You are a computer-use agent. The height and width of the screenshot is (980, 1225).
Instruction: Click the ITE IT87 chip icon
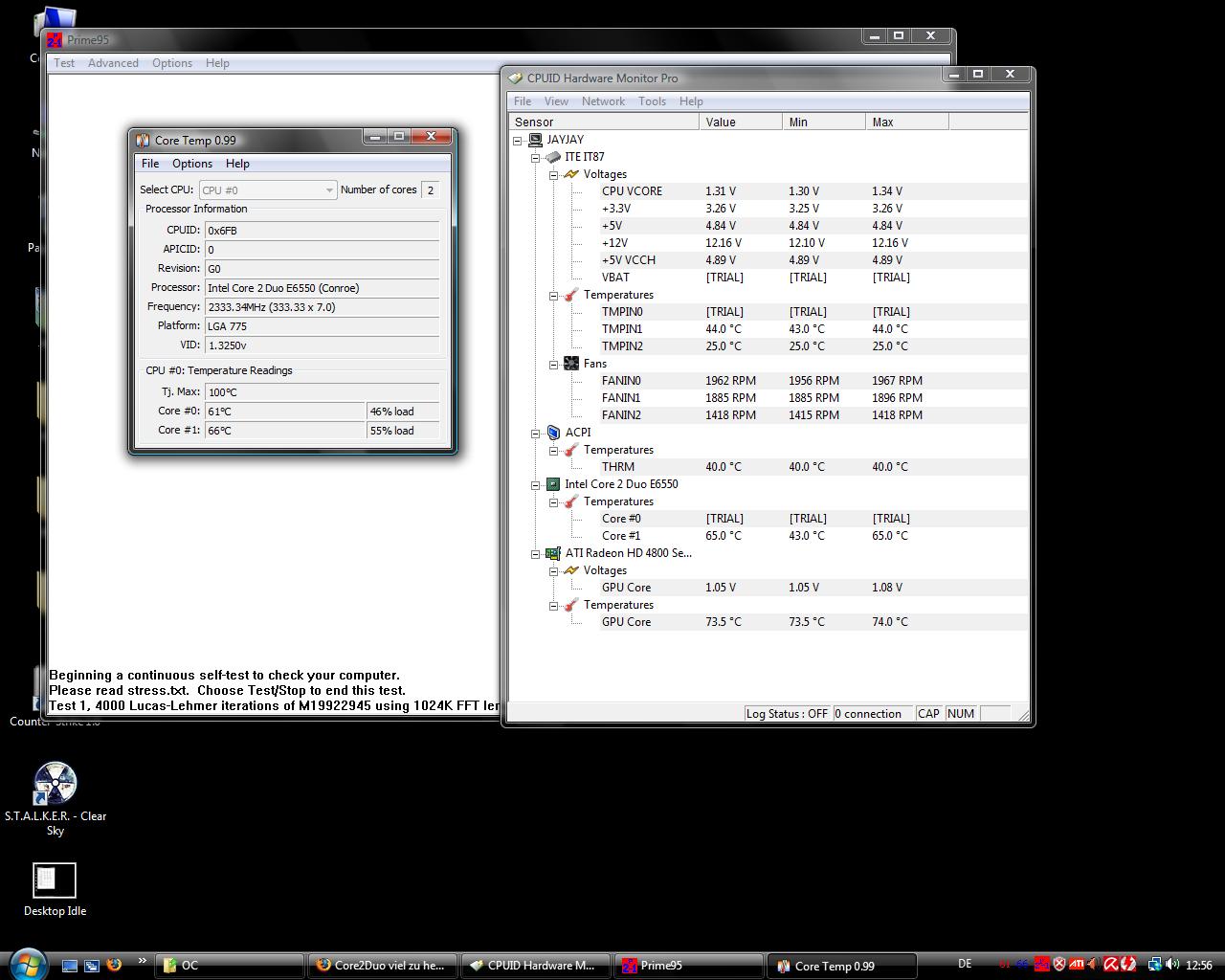coord(553,157)
